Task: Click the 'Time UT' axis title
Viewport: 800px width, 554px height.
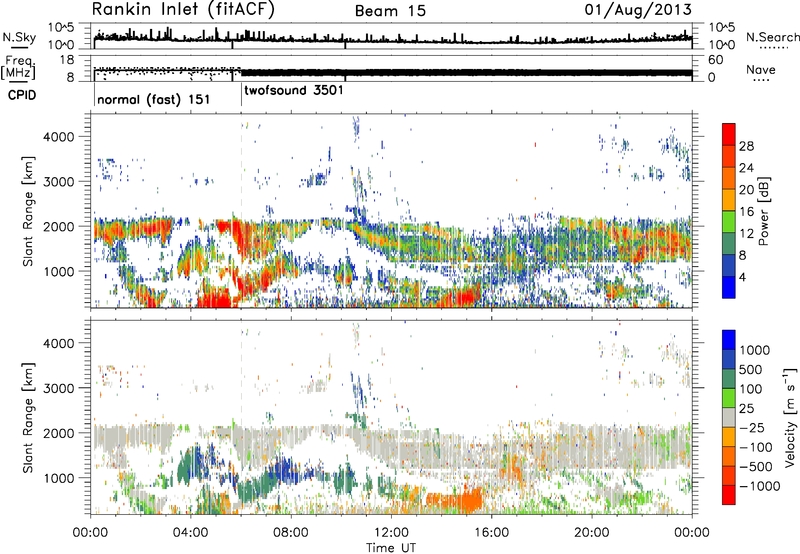Action: (391, 548)
